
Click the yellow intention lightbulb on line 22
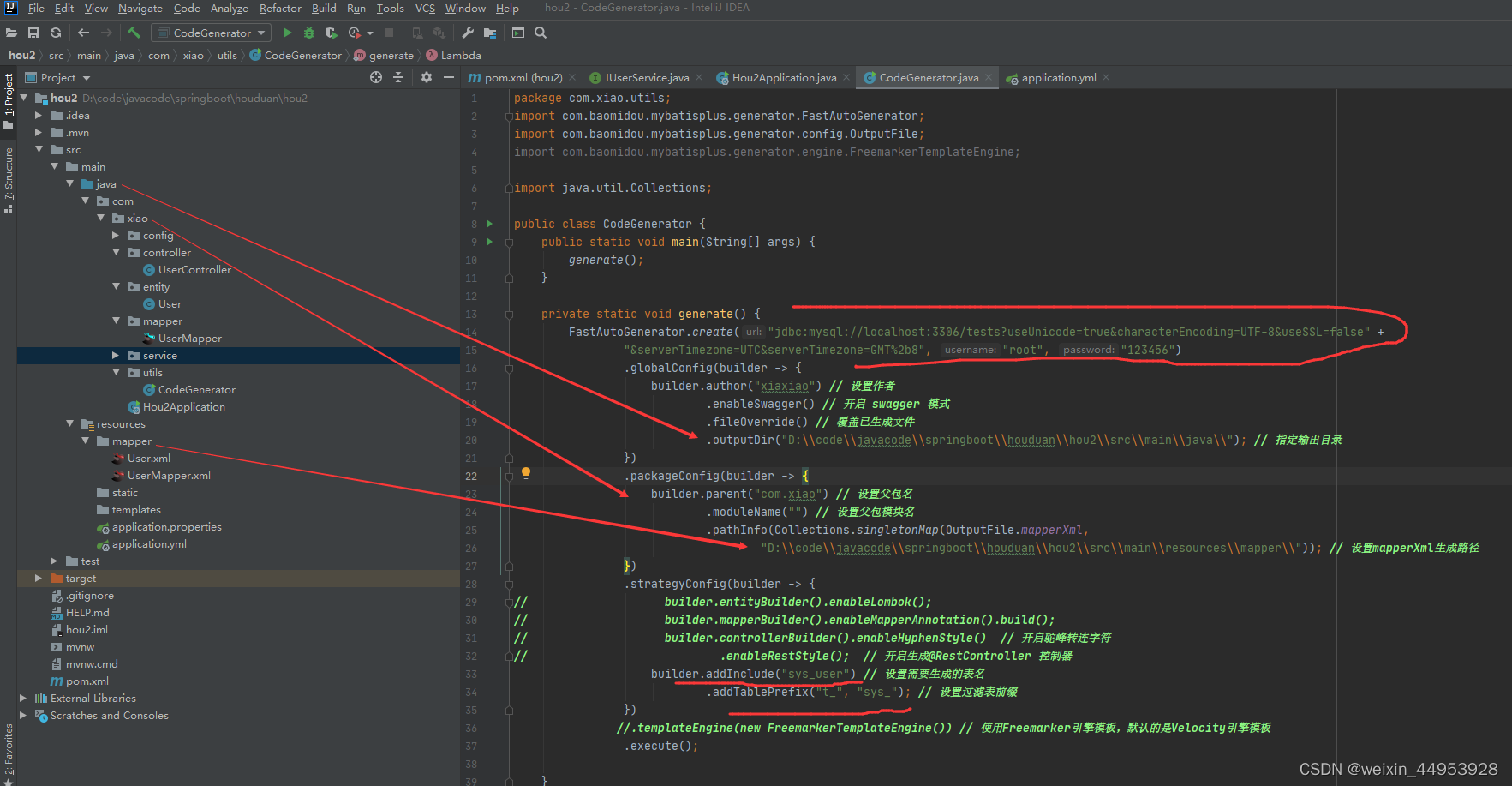pos(526,474)
